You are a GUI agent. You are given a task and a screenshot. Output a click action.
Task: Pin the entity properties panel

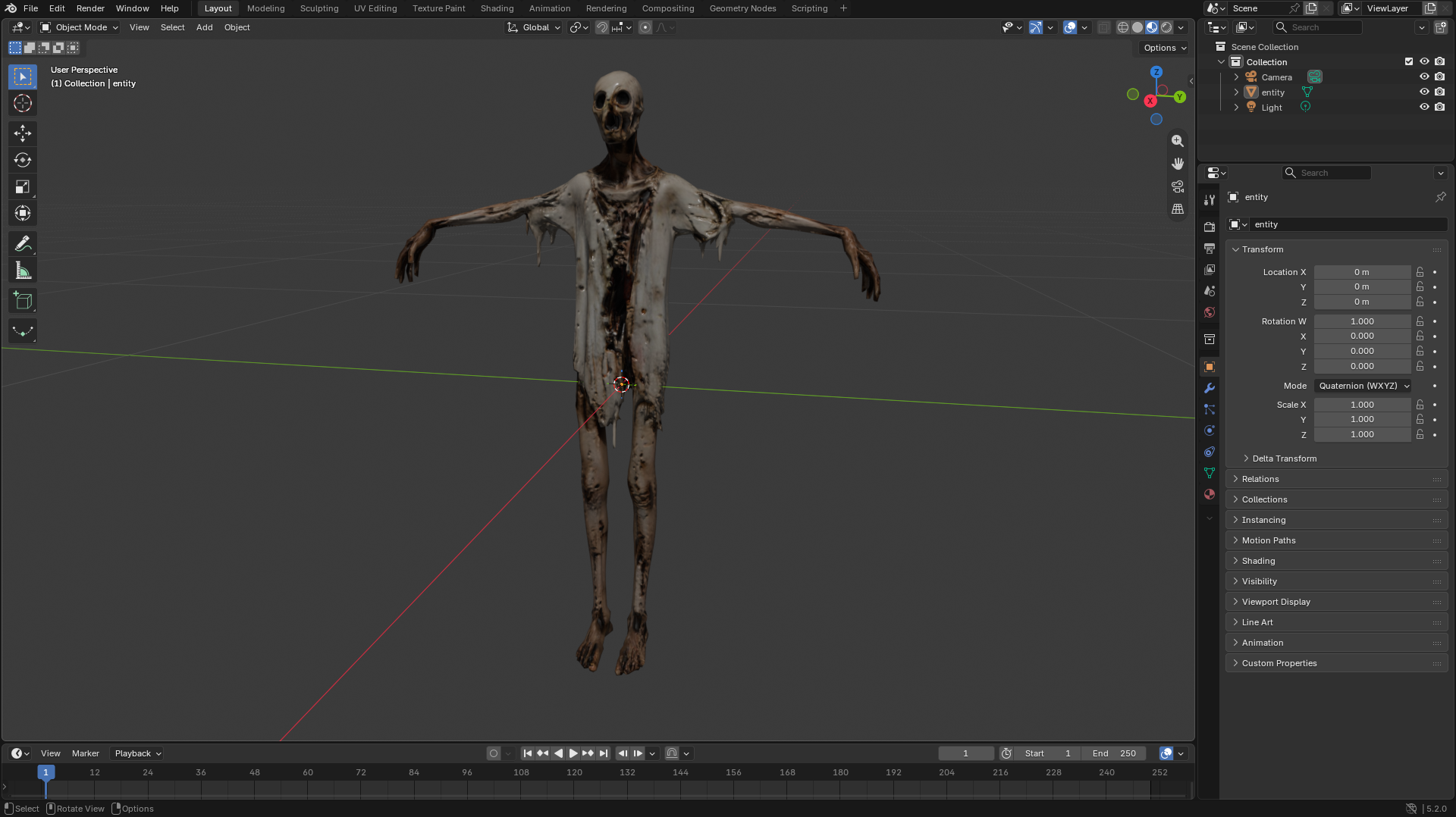[x=1440, y=197]
